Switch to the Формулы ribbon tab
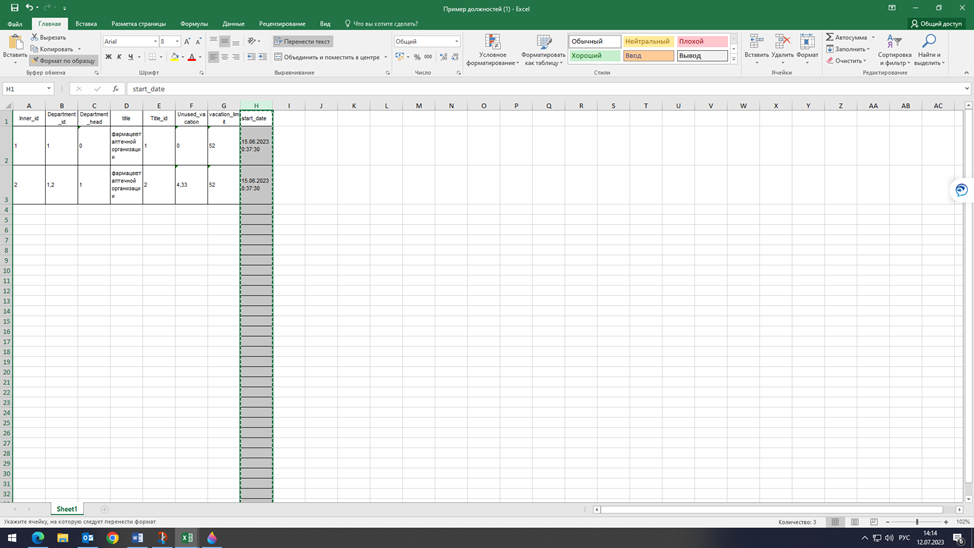The image size is (974, 548). (194, 23)
